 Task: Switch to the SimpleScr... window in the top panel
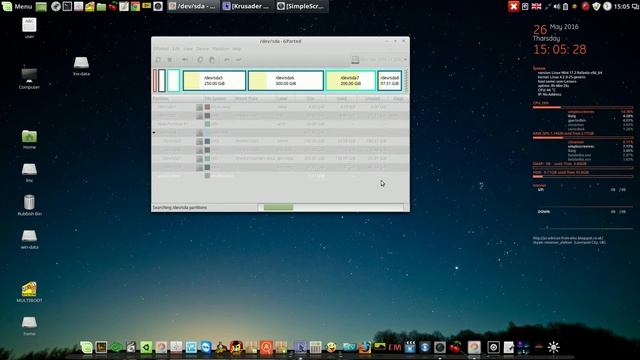302,6
